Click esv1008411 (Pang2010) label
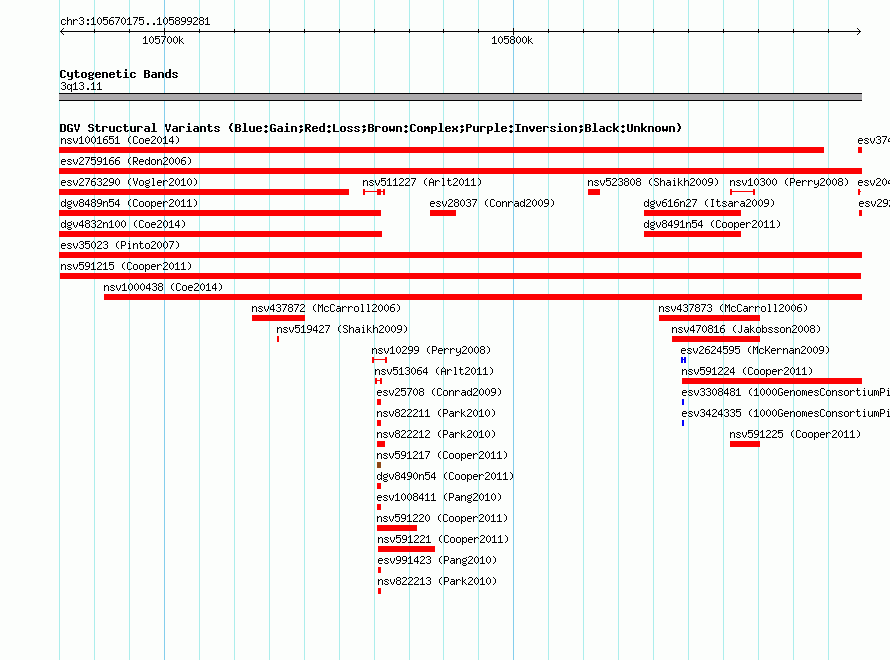Viewport: 890px width, 660px height. point(439,497)
